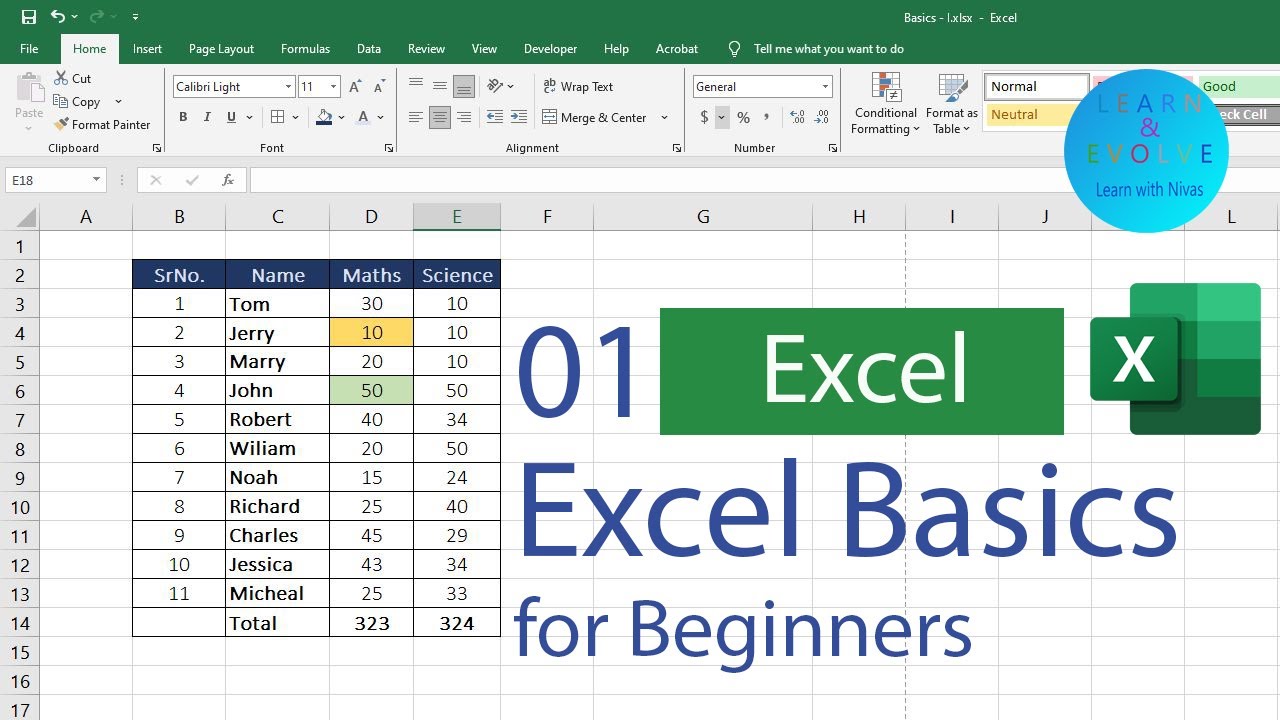Screen dimensions: 1280x720
Task: Apply Comma Style format
Action: [x=767, y=117]
